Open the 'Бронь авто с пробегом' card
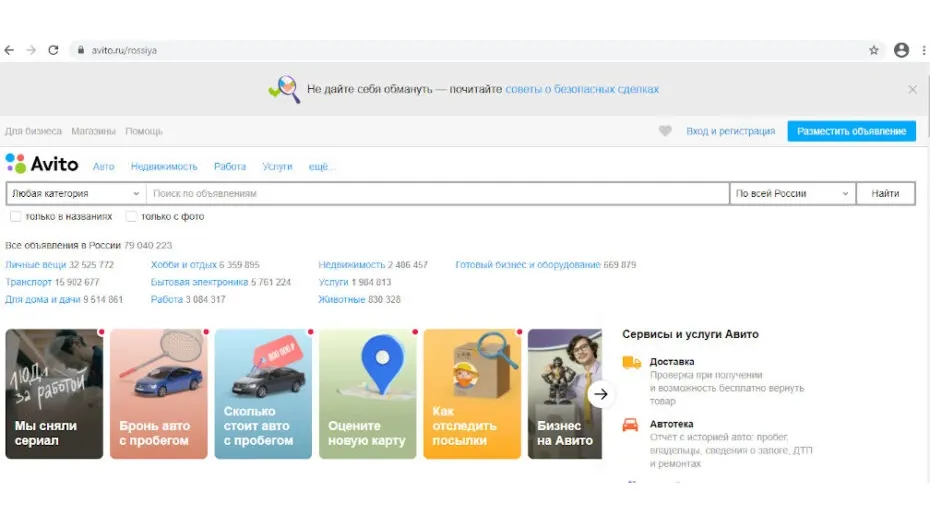The height and width of the screenshot is (523, 930). 158,394
